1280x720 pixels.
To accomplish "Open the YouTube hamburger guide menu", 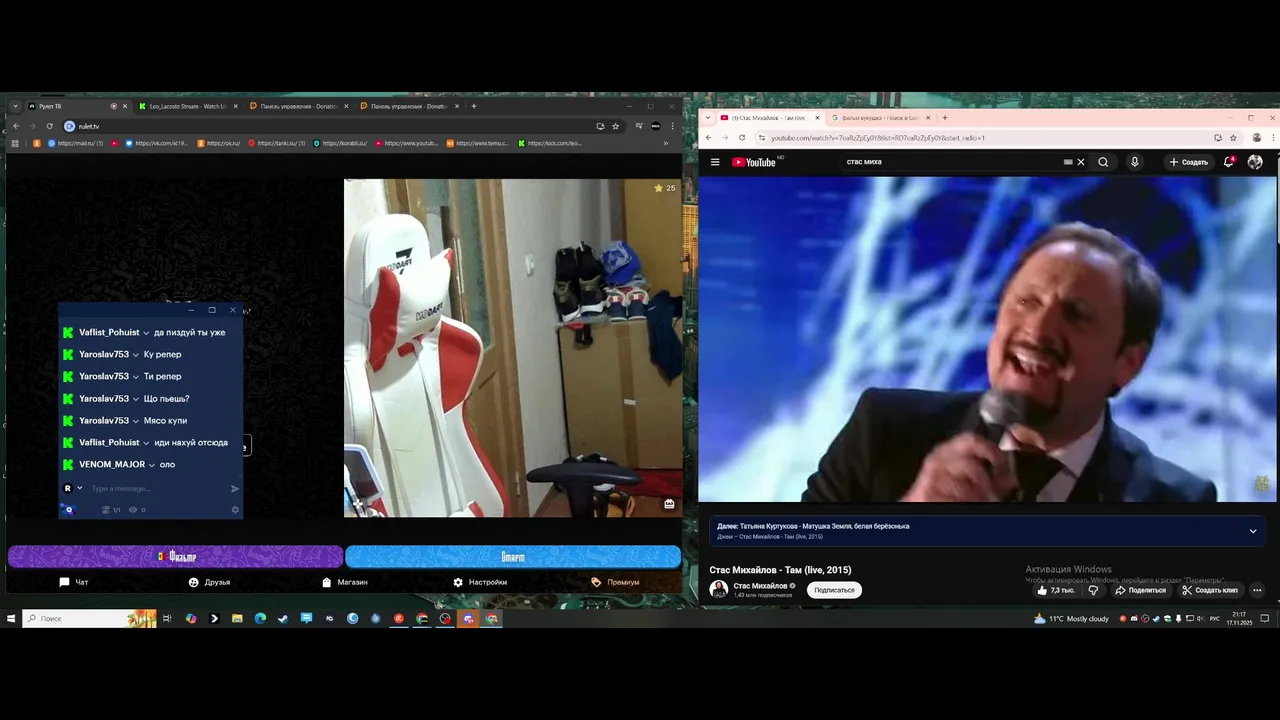I will [x=715, y=162].
